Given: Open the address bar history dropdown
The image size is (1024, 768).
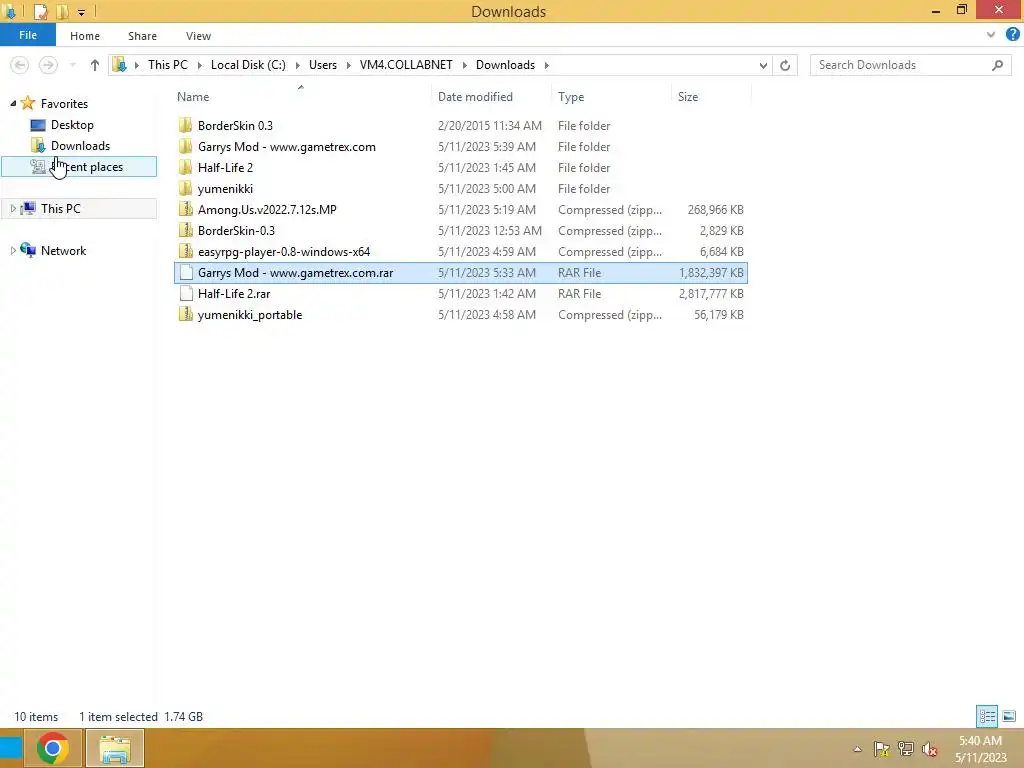Looking at the screenshot, I should pyautogui.click(x=763, y=65).
